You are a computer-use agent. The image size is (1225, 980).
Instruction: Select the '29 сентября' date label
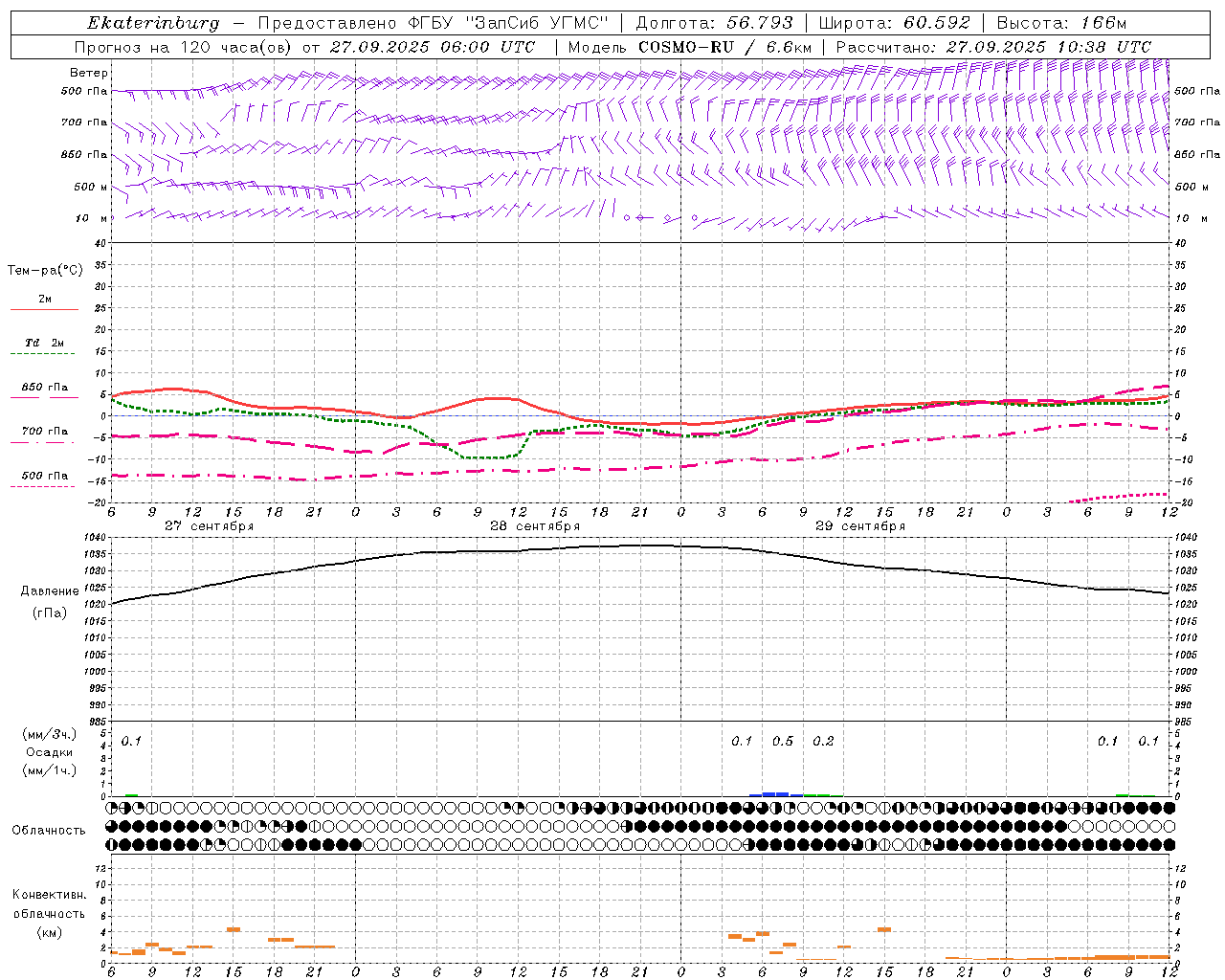click(859, 526)
